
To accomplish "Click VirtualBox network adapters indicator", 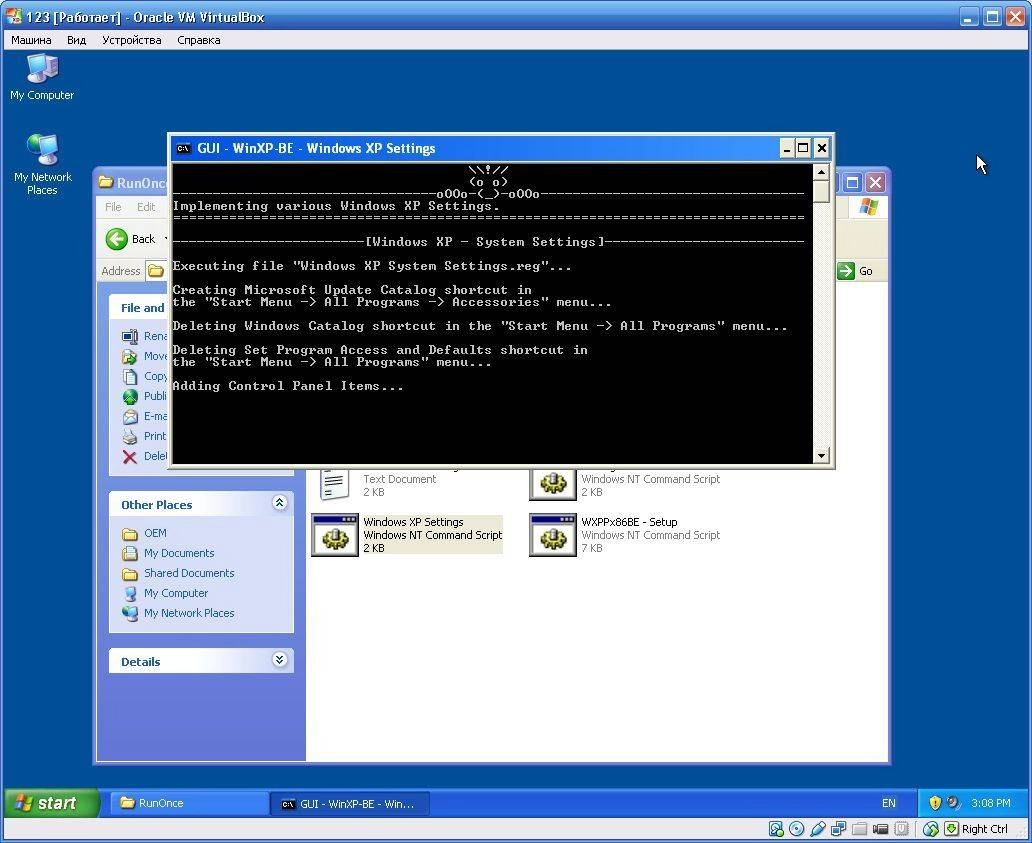I will click(838, 829).
